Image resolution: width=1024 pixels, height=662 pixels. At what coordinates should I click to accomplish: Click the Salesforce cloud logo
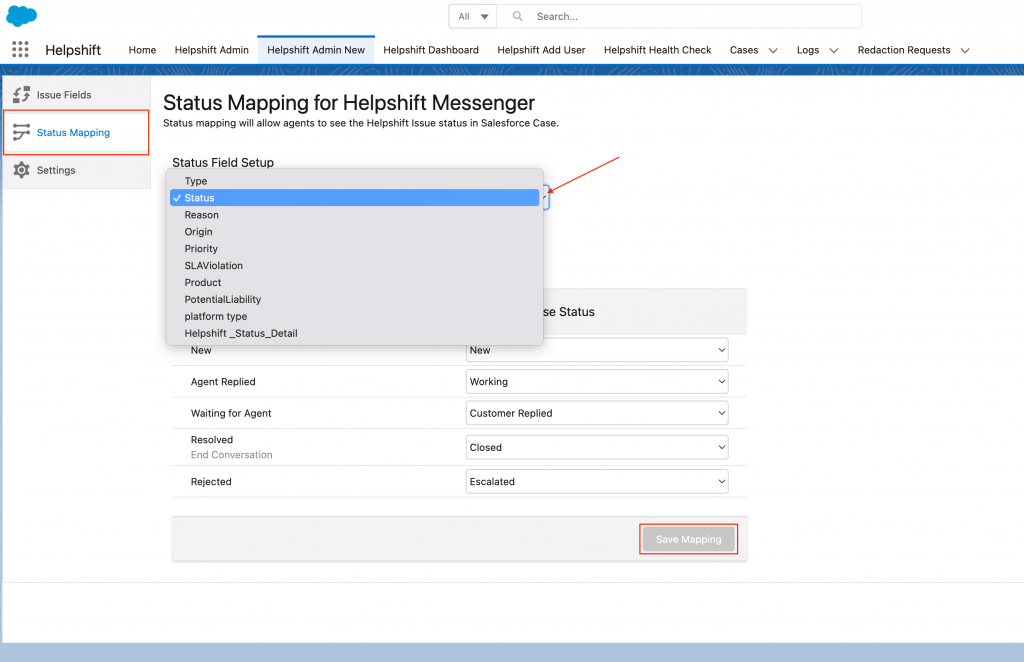coord(21,15)
